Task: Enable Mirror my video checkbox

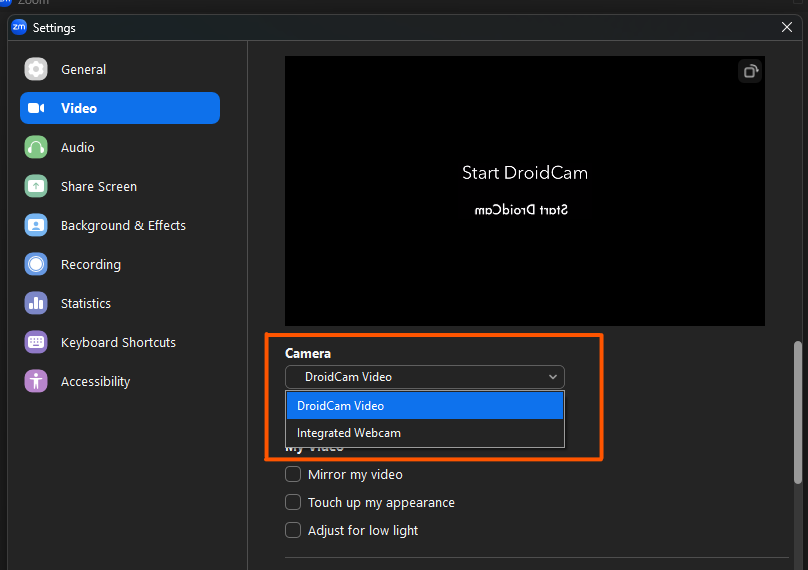Action: click(293, 474)
